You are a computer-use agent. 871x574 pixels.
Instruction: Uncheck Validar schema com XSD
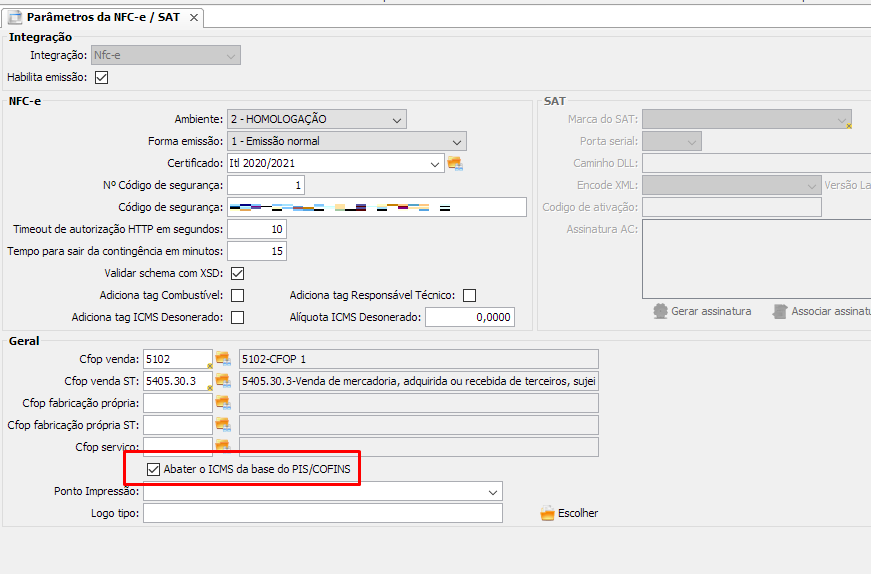pyautogui.click(x=237, y=273)
